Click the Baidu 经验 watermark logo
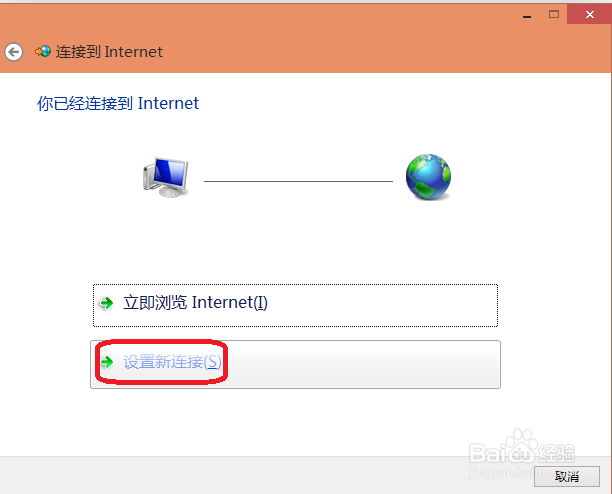The height and width of the screenshot is (494, 612). (522, 453)
